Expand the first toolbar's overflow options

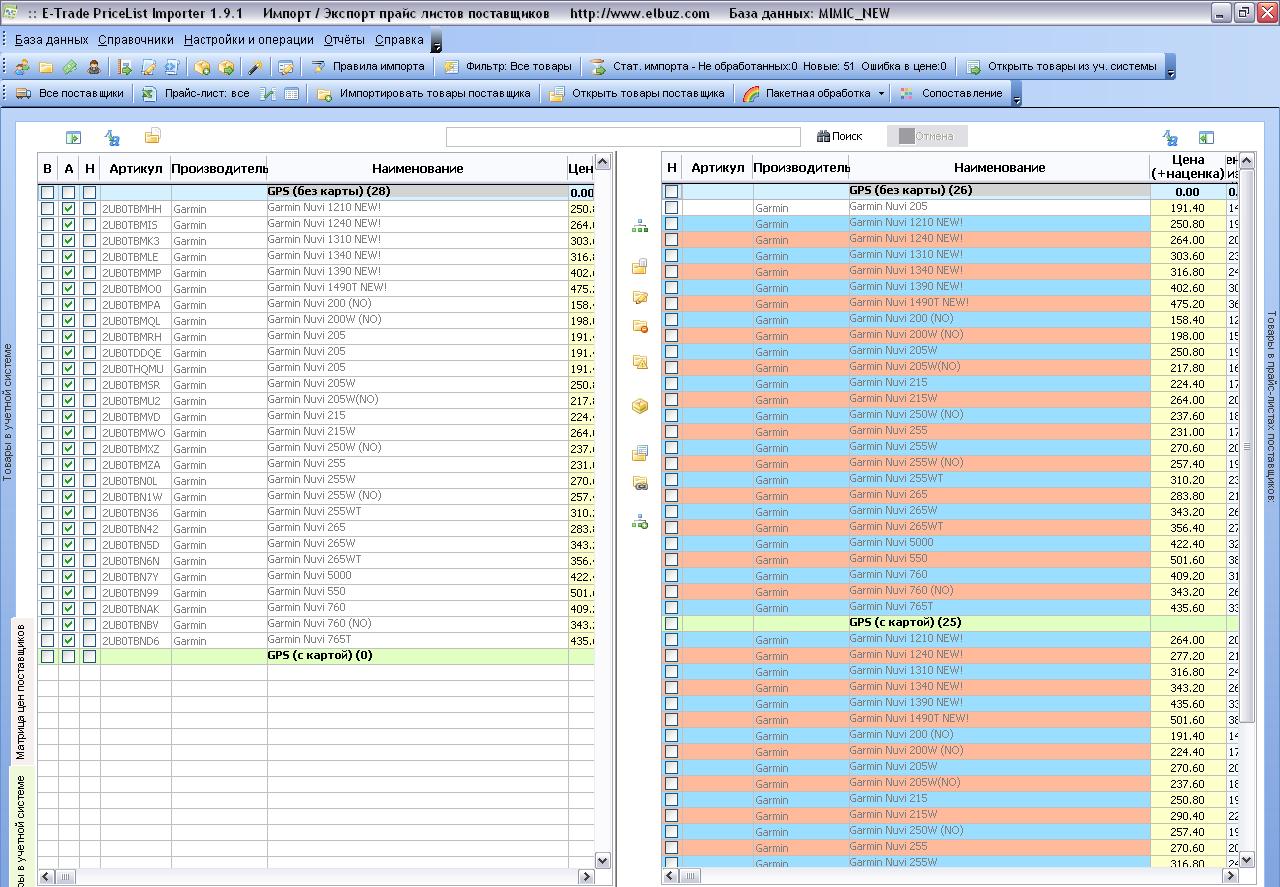point(1170,67)
